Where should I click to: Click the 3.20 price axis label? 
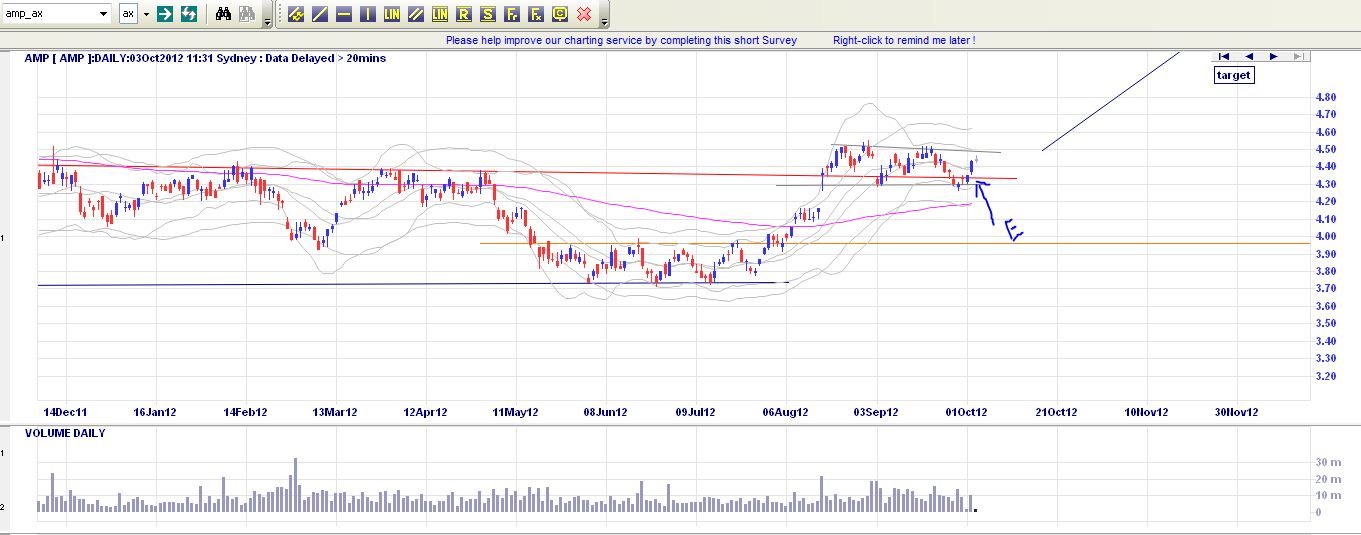point(1326,376)
